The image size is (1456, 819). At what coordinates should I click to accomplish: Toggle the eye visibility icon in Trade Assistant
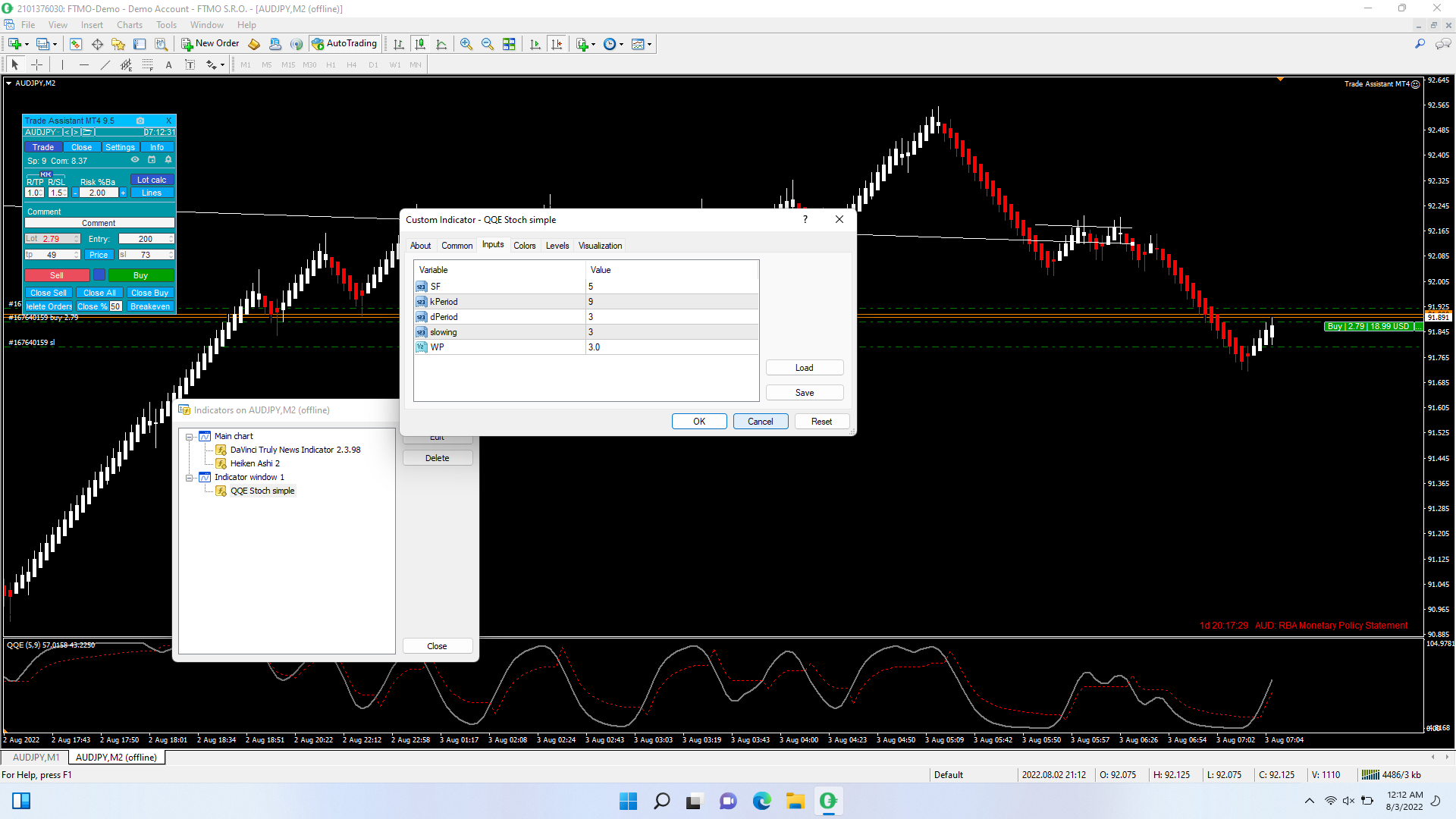(x=135, y=160)
